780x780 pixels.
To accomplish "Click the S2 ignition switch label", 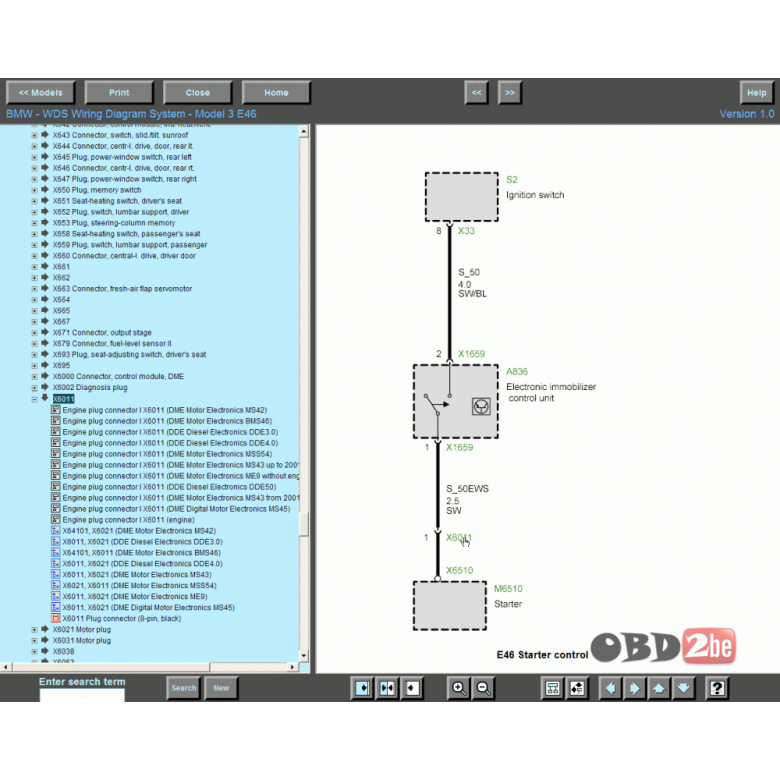I will click(512, 180).
